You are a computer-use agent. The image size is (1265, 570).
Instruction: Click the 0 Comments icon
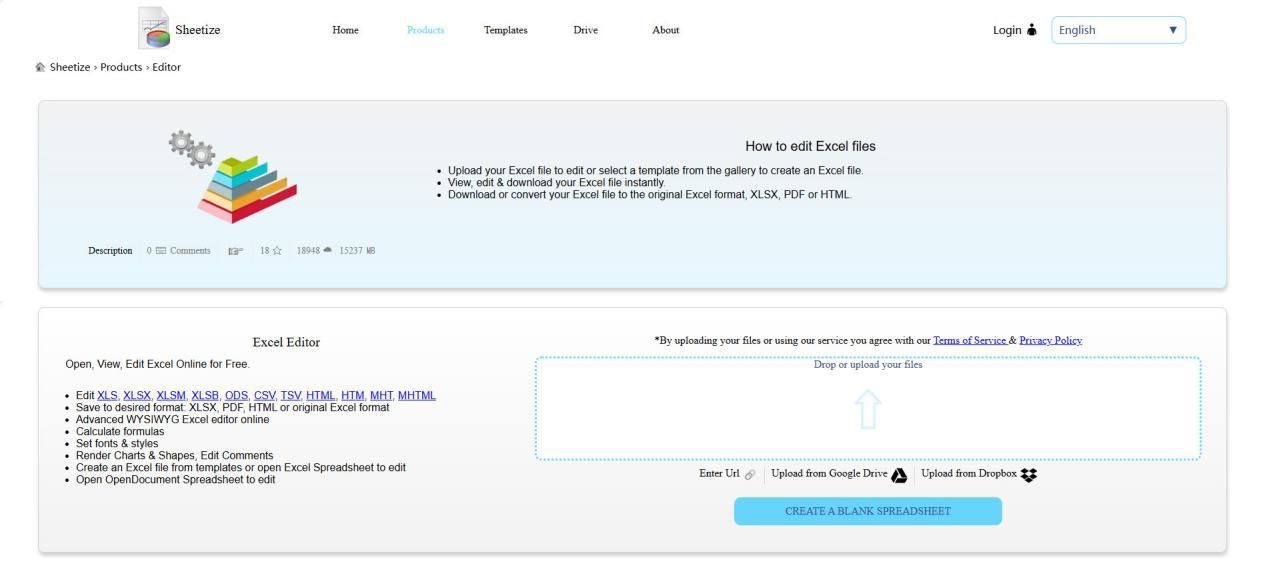pyautogui.click(x=160, y=251)
